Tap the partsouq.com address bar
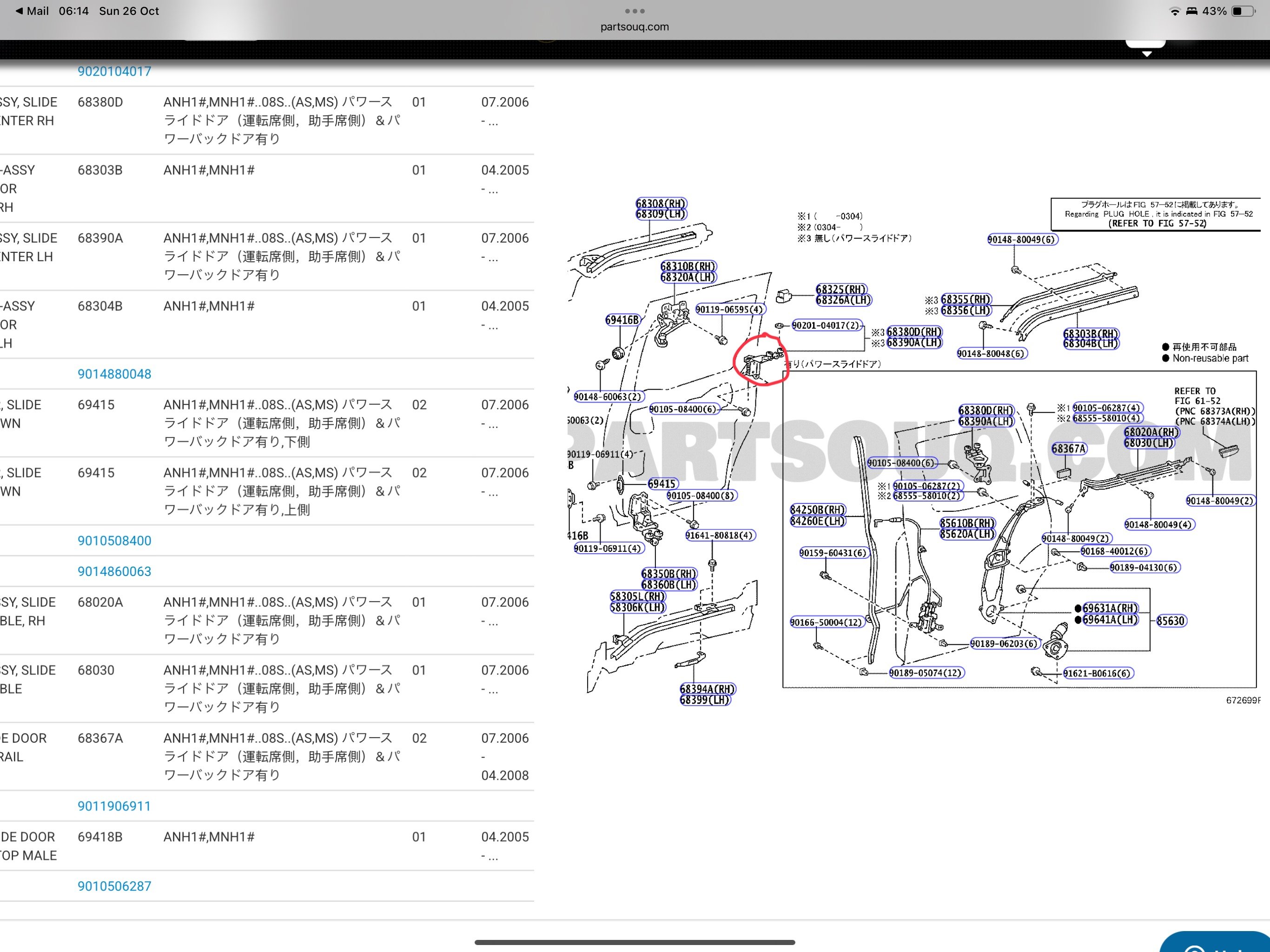 pyautogui.click(x=635, y=26)
